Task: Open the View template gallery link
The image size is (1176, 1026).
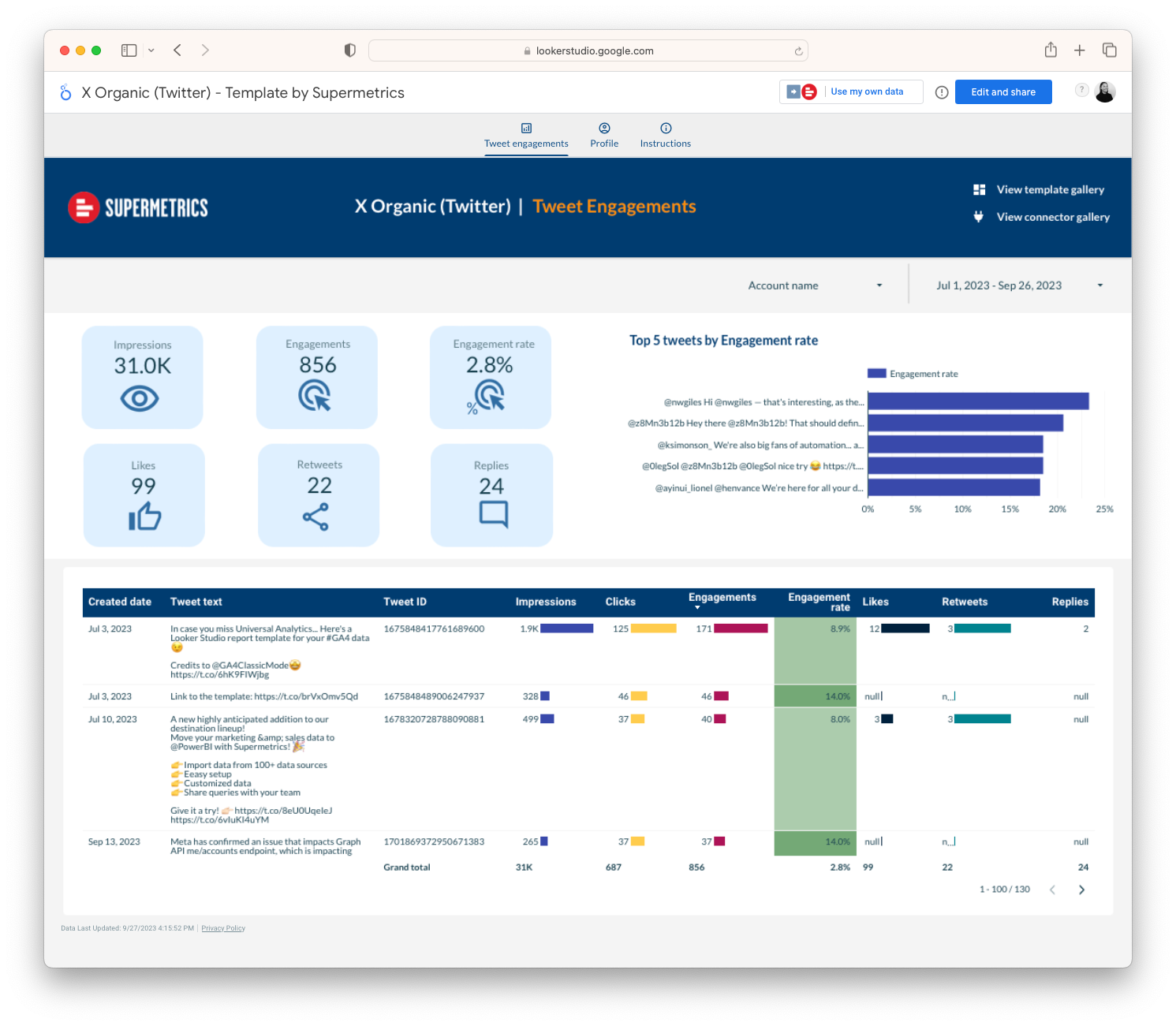Action: point(1050,190)
